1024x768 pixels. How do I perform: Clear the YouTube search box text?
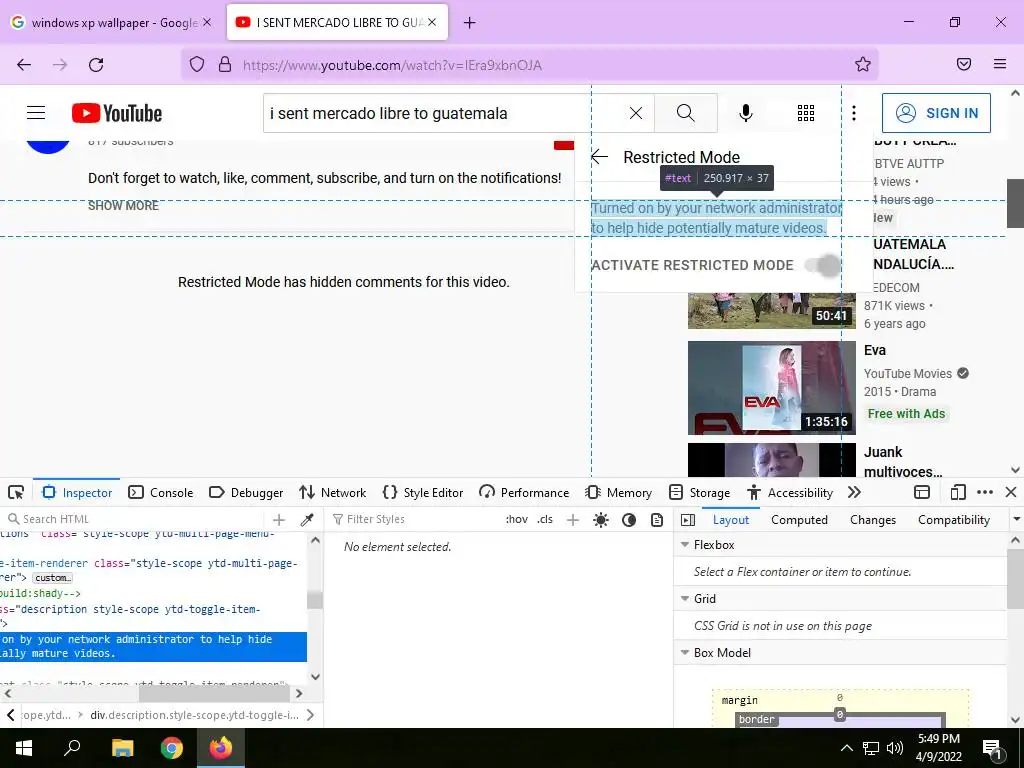pyautogui.click(x=635, y=113)
